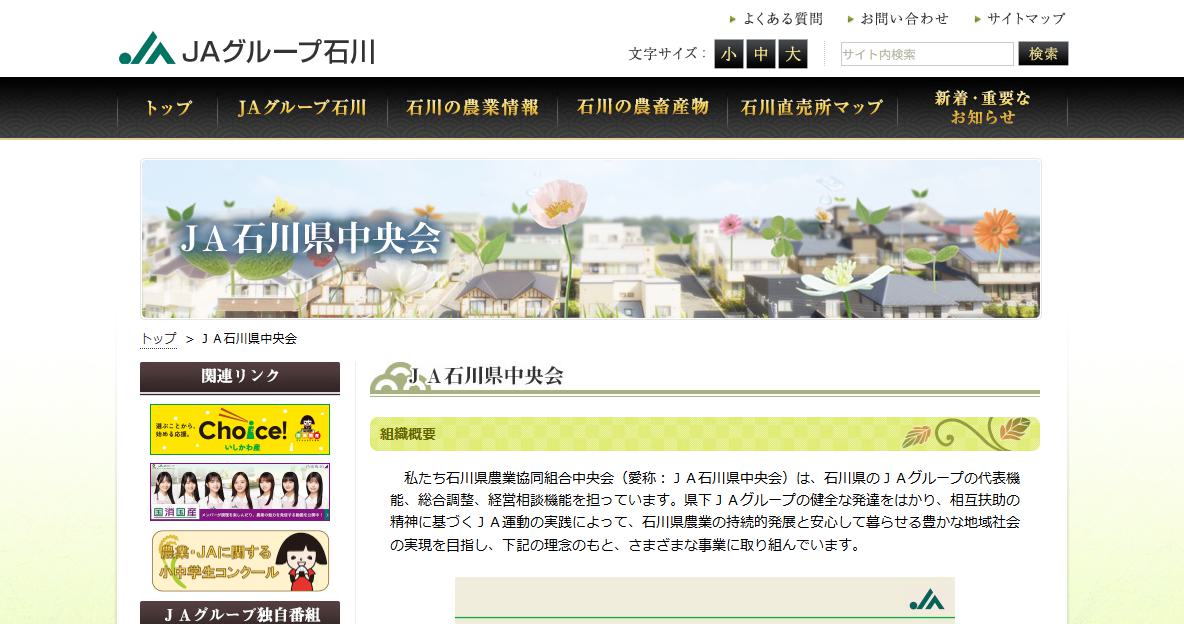Click the paragraph starting 私たち石川県農業協同組合中央会
The height and width of the screenshot is (624, 1184).
(705, 511)
